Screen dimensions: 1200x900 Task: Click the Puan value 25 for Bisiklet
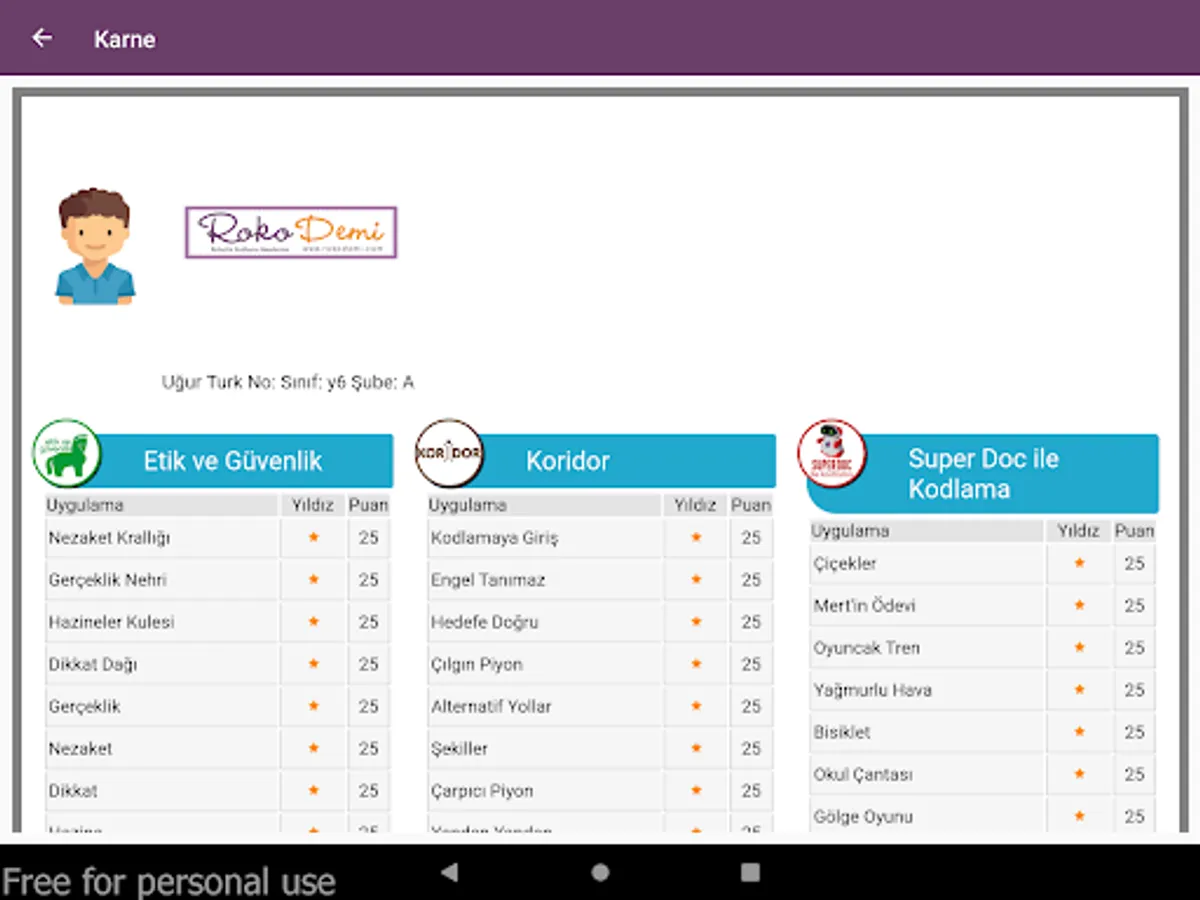pyautogui.click(x=1134, y=732)
